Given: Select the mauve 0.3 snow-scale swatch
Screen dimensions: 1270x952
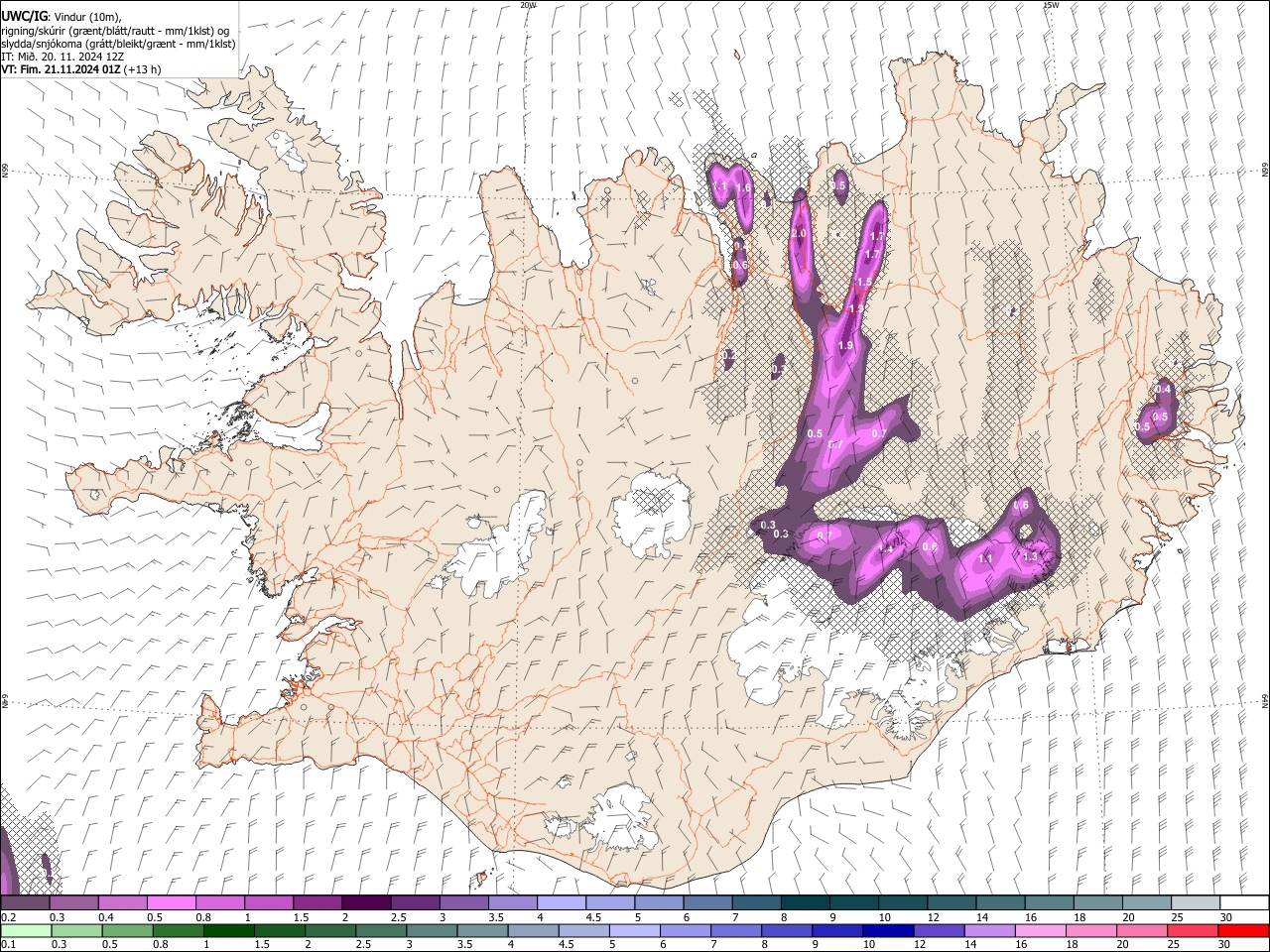Looking at the screenshot, I should point(73,902).
